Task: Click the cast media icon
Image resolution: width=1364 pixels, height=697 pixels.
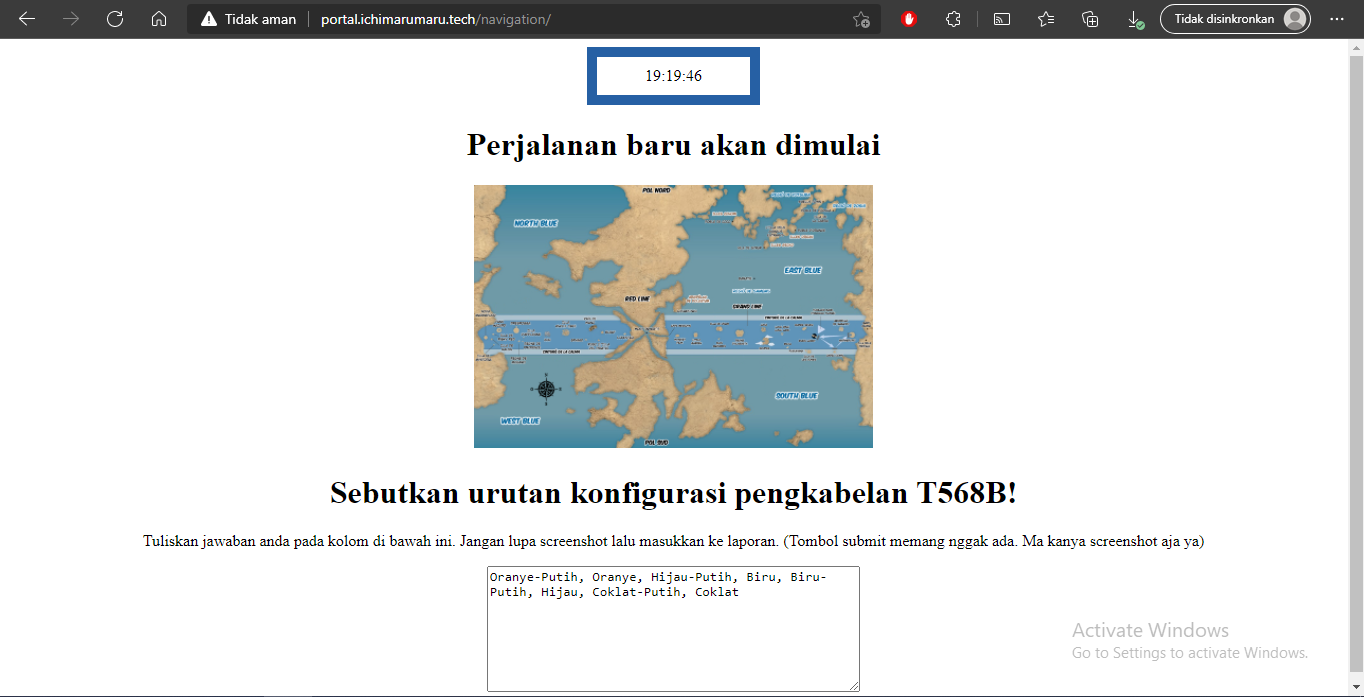Action: pyautogui.click(x=1001, y=19)
